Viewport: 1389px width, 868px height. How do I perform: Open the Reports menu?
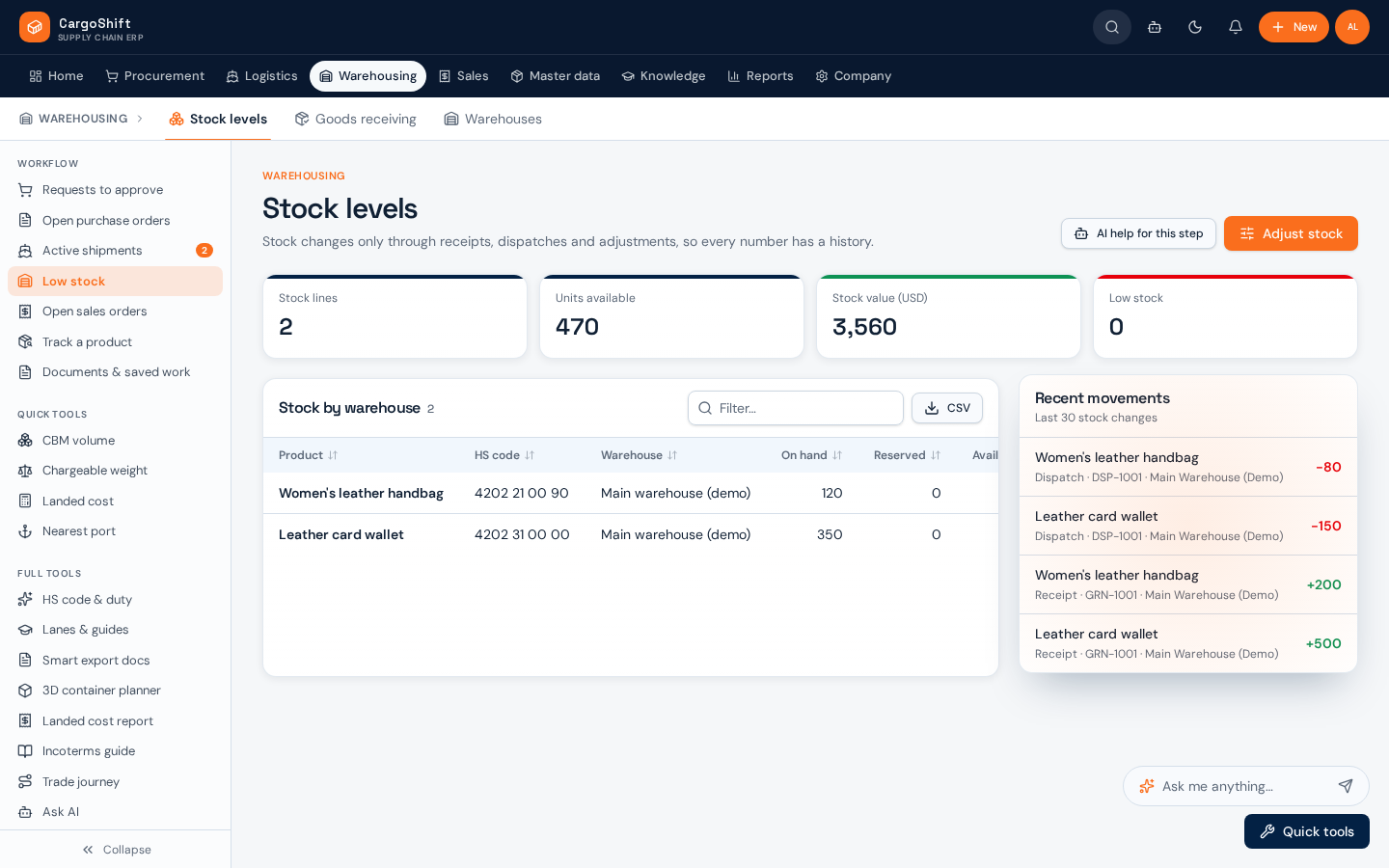point(760,76)
